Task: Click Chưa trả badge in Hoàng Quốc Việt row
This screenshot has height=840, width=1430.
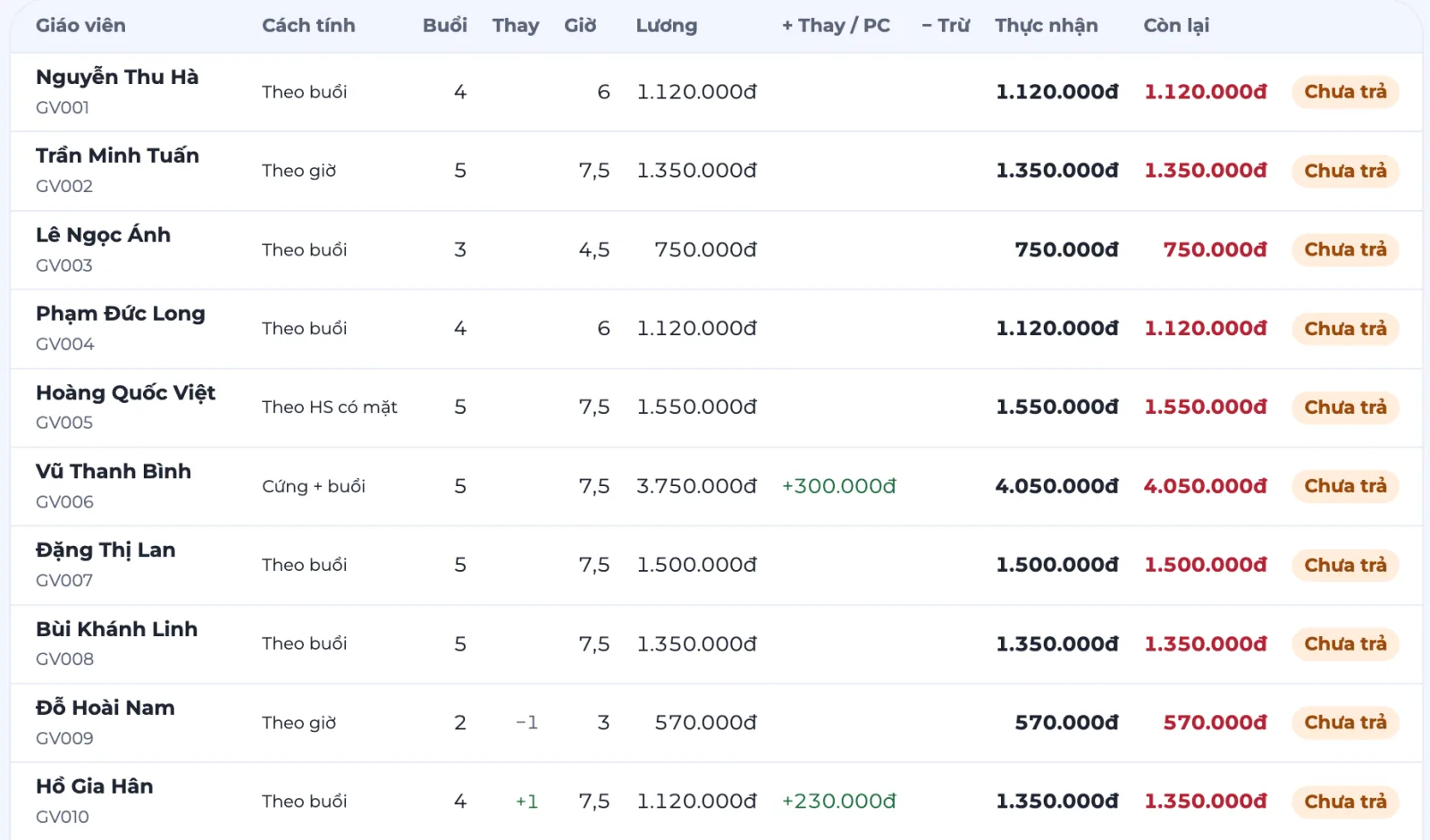Action: coord(1345,407)
